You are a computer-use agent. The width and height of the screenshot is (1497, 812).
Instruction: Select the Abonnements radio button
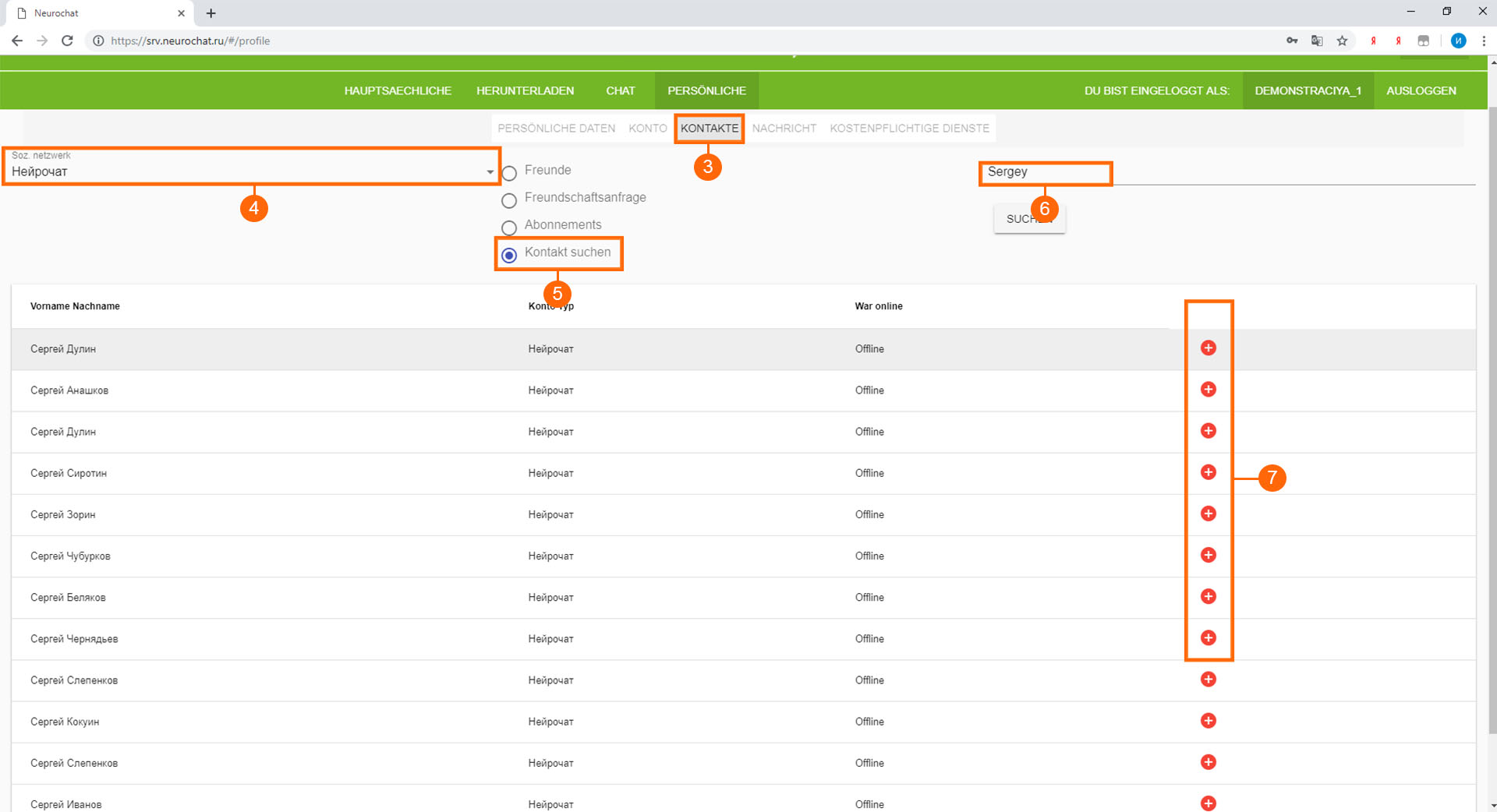click(x=509, y=228)
